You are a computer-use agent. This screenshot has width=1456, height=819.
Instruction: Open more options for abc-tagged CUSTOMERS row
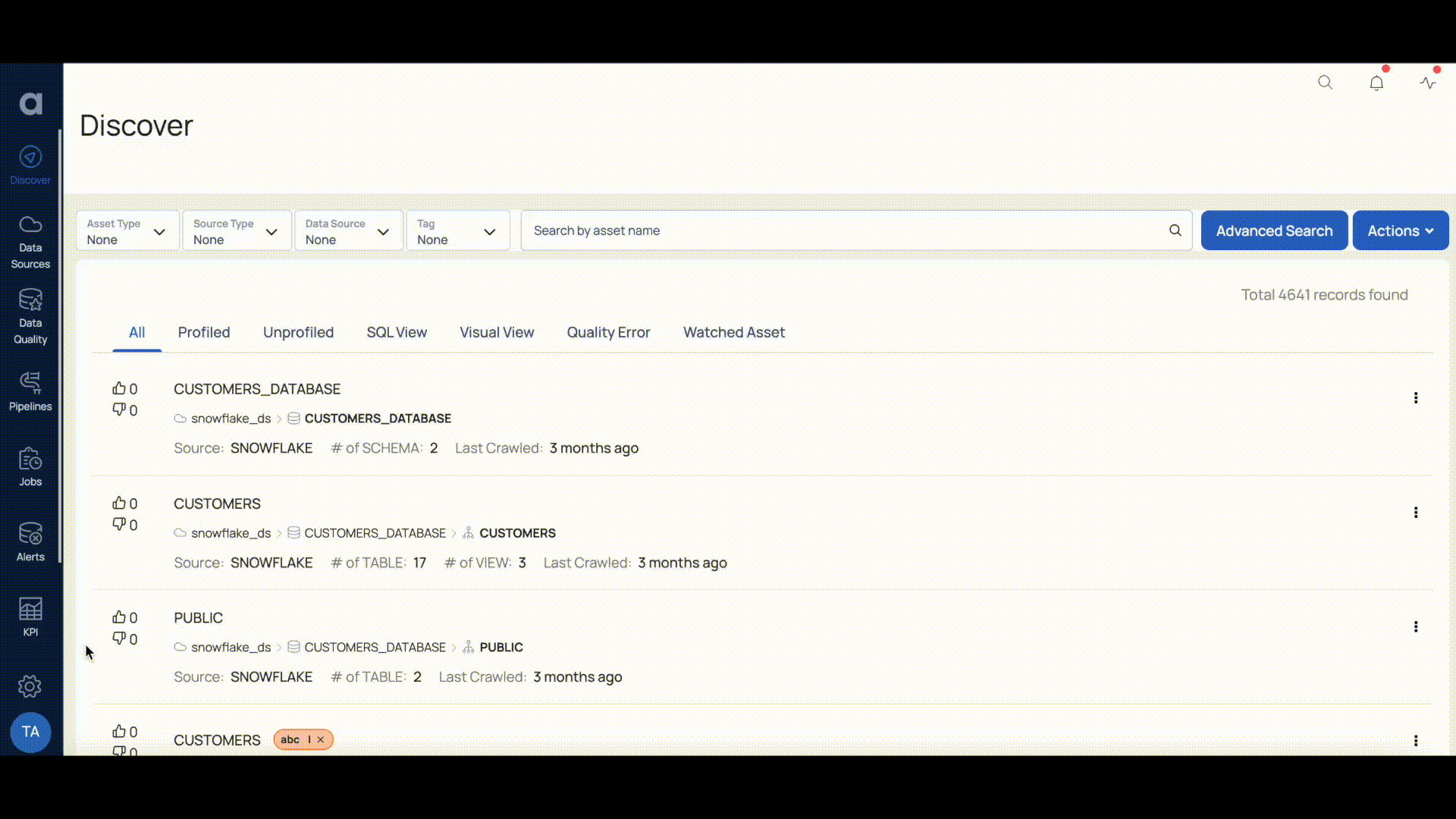[x=1415, y=741]
